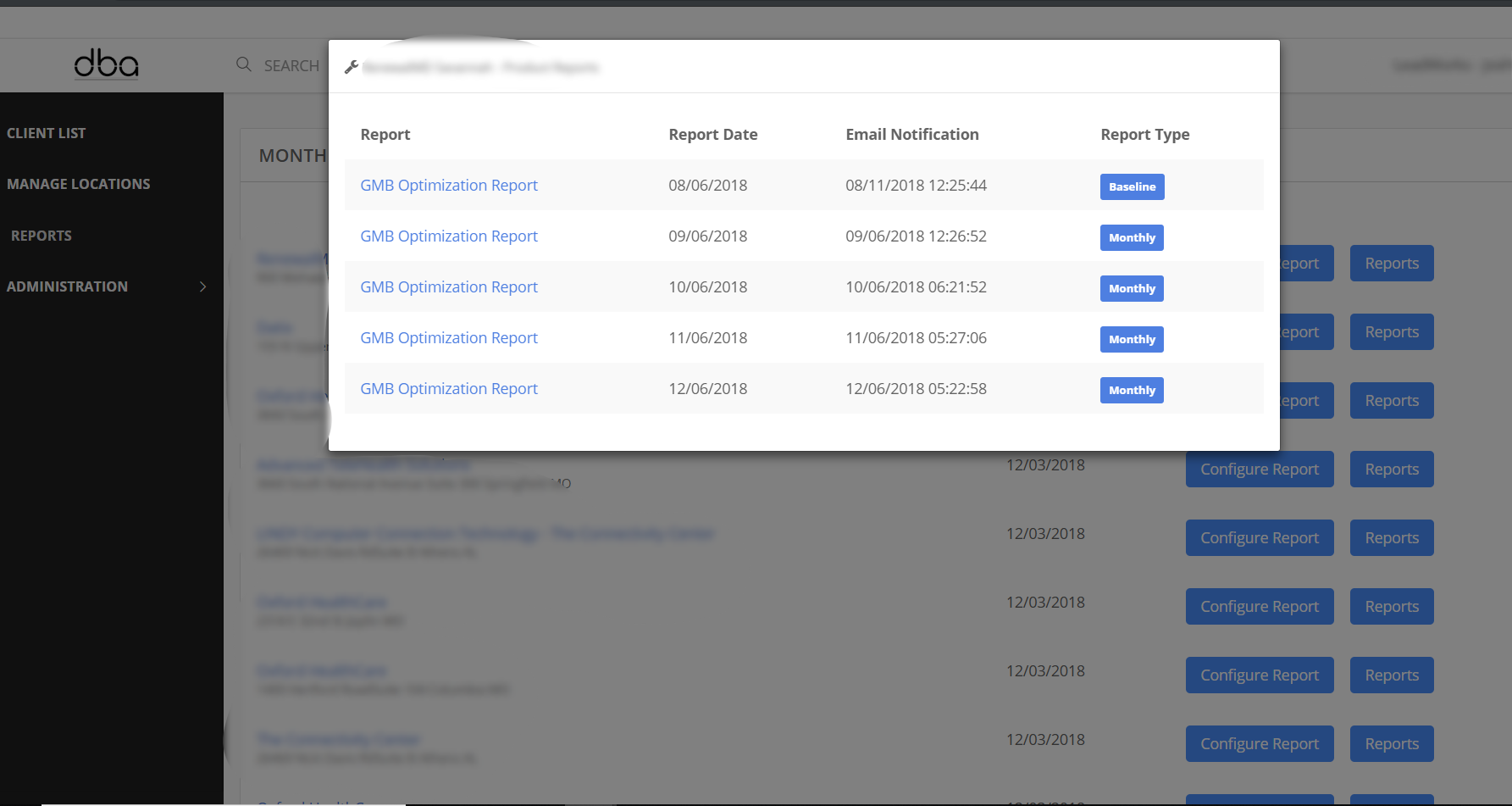View the GMB Optimization Report dated 10/06/2018
Screen dimensions: 1512x806
tap(449, 287)
